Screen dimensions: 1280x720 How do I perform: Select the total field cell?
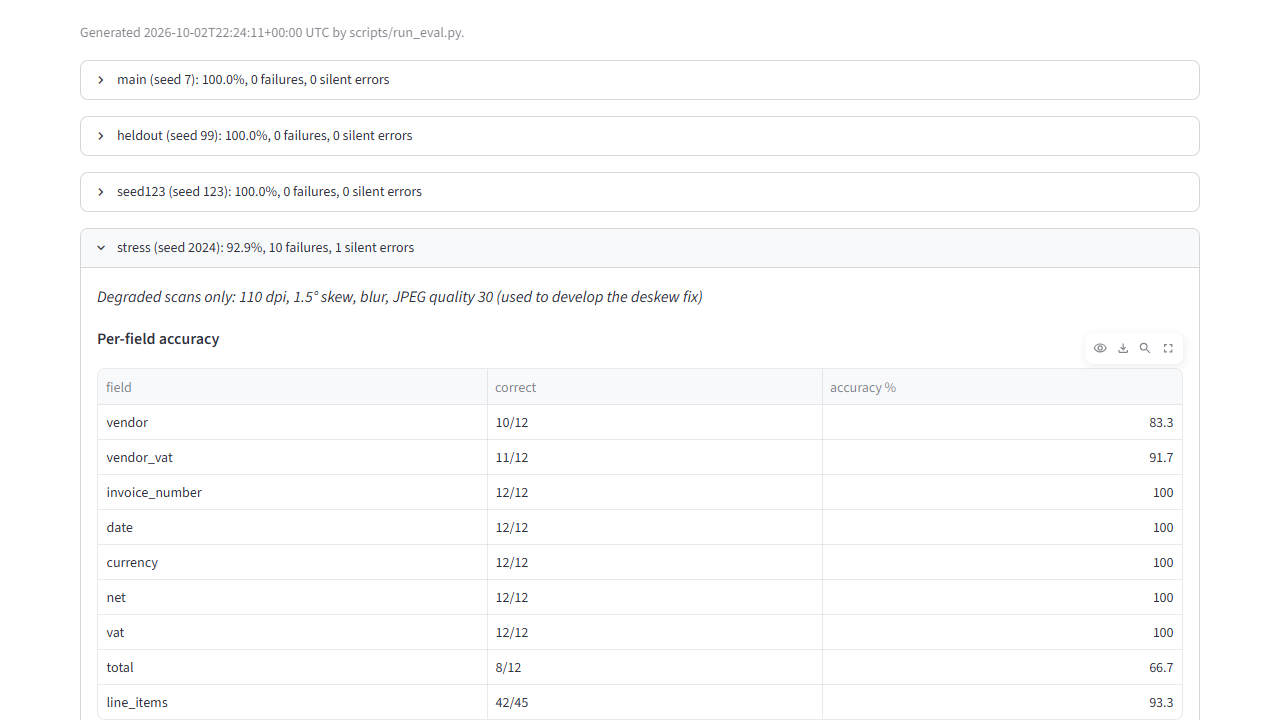click(x=292, y=667)
